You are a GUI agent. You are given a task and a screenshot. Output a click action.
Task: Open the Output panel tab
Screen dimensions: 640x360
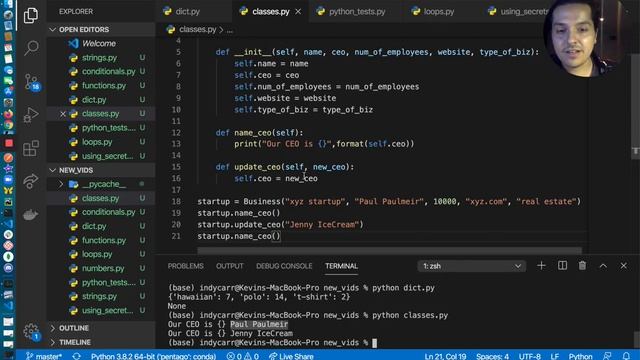coord(229,266)
